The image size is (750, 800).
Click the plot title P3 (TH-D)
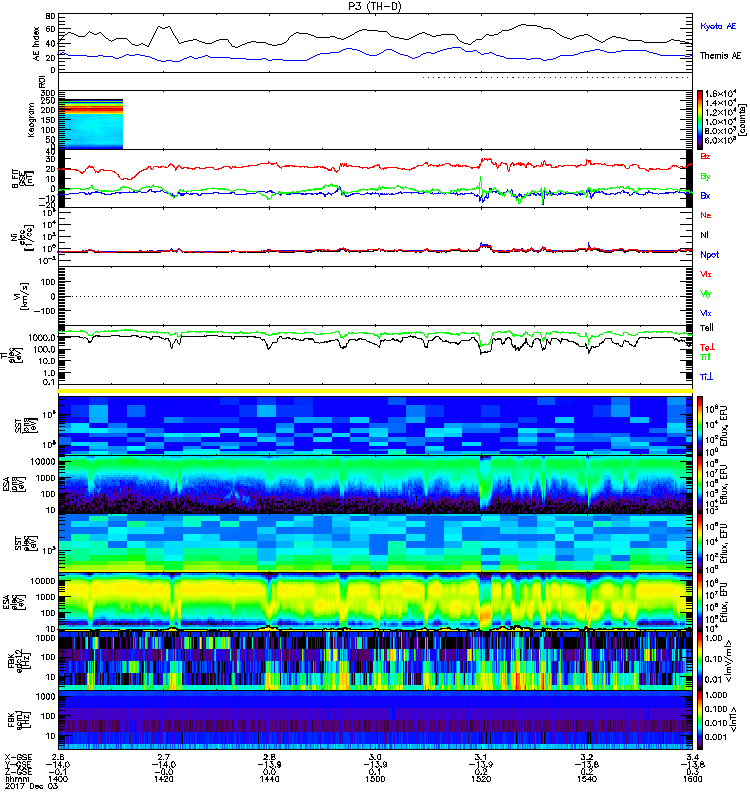point(374,7)
